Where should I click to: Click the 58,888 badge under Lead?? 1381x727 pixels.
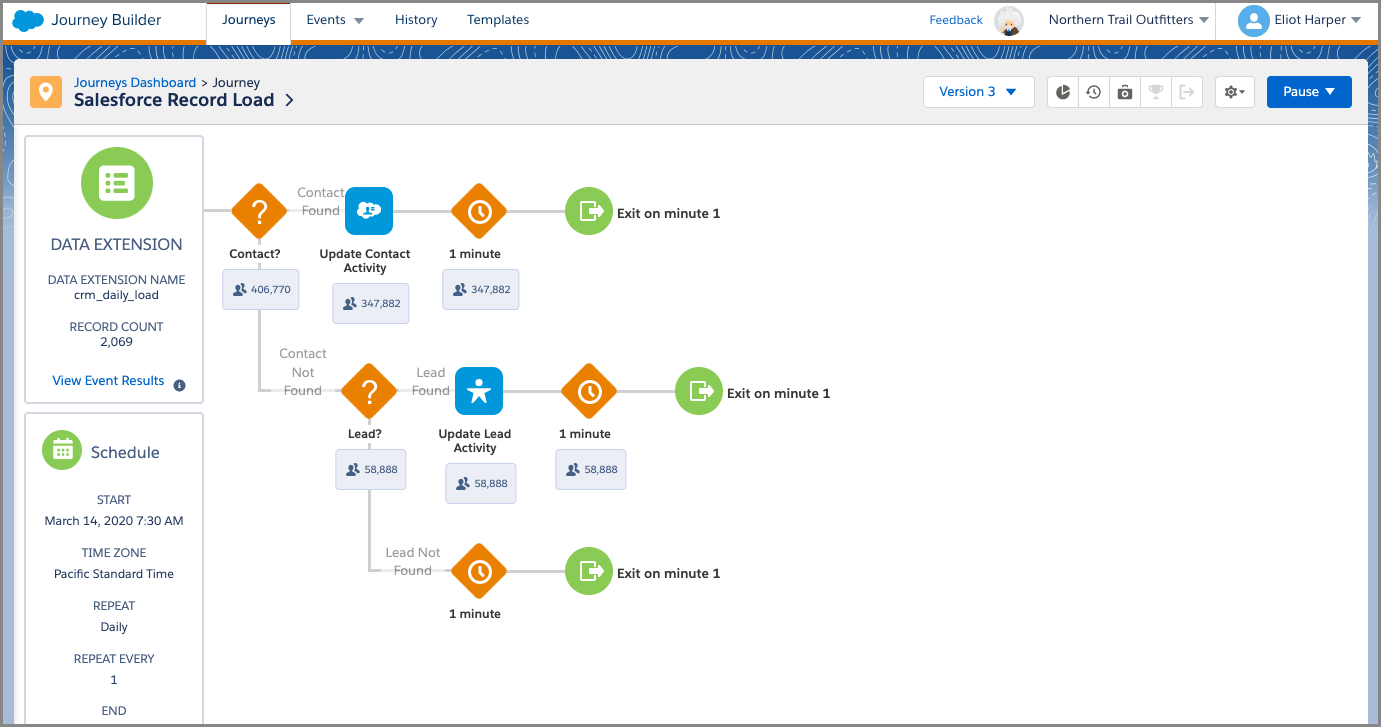coord(371,469)
